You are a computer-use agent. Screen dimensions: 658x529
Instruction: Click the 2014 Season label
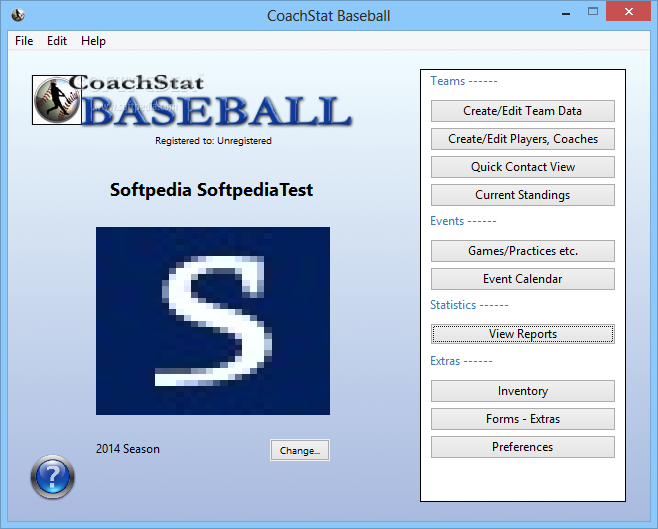click(x=128, y=449)
